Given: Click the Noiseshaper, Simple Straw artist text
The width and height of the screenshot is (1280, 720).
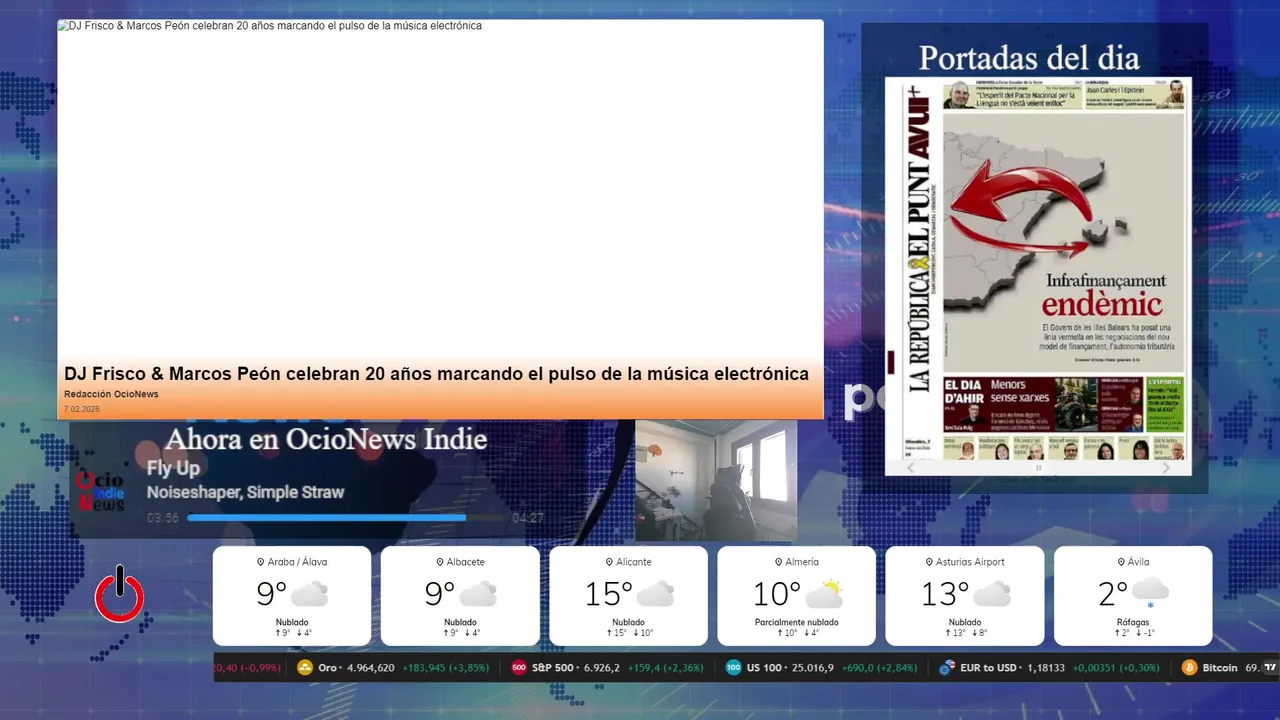Looking at the screenshot, I should 245,492.
